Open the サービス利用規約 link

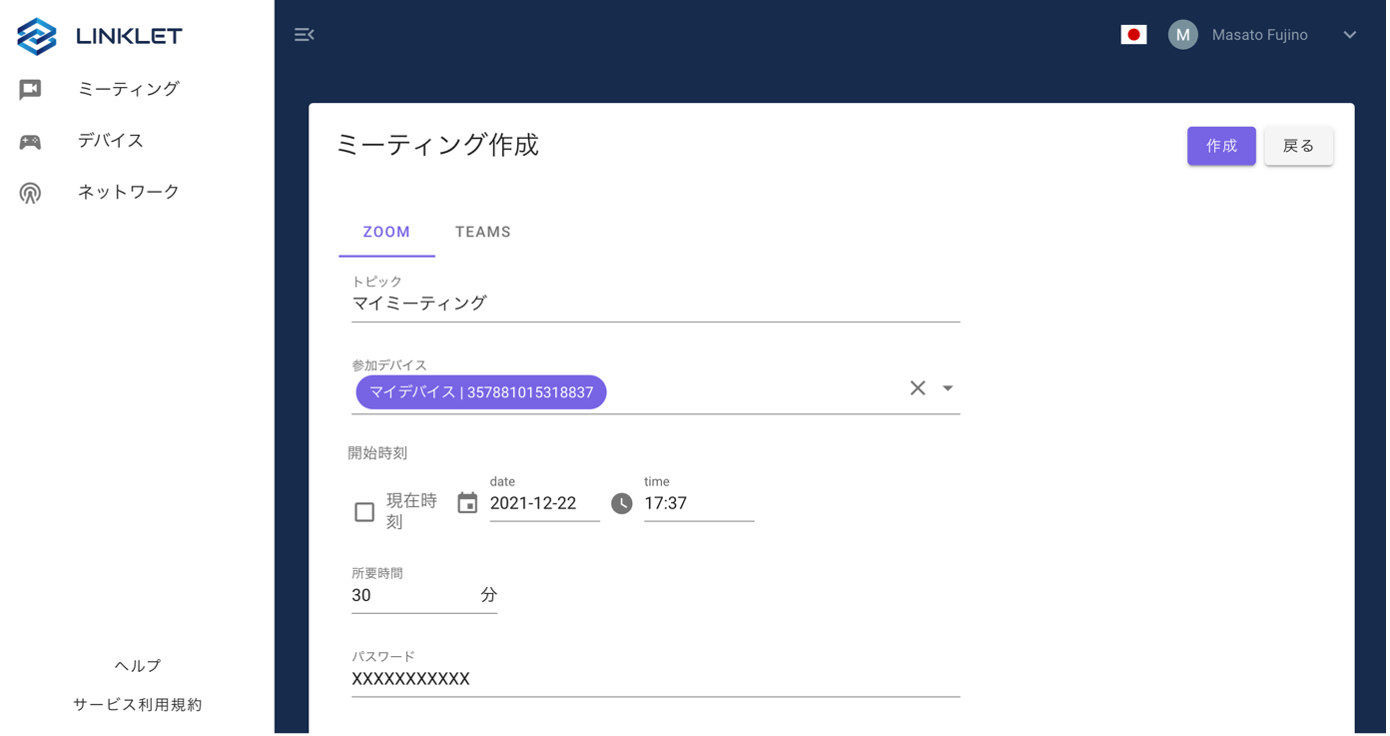click(138, 705)
